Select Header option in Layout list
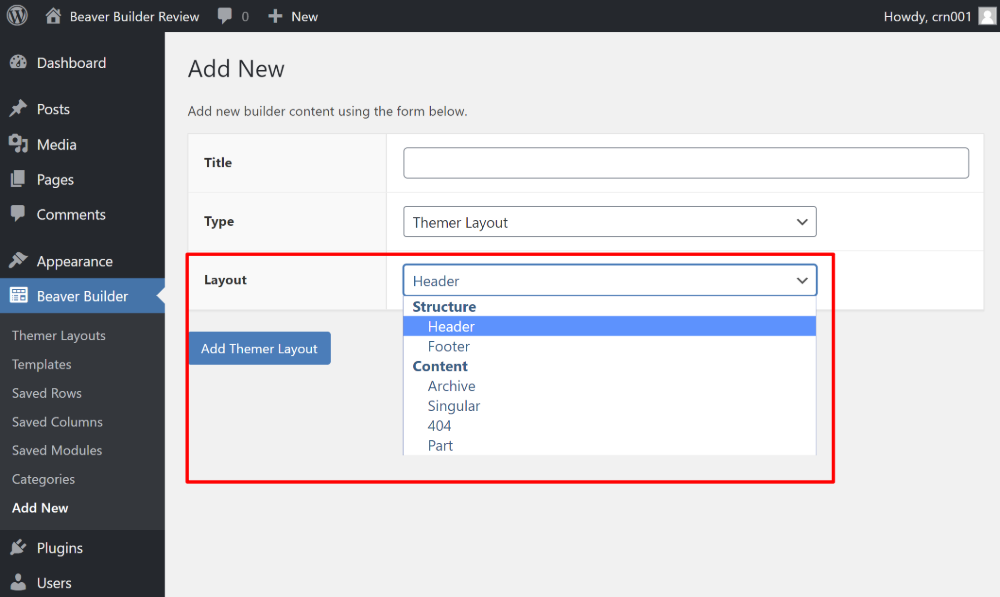Viewport: 1000px width, 597px height. (610, 326)
